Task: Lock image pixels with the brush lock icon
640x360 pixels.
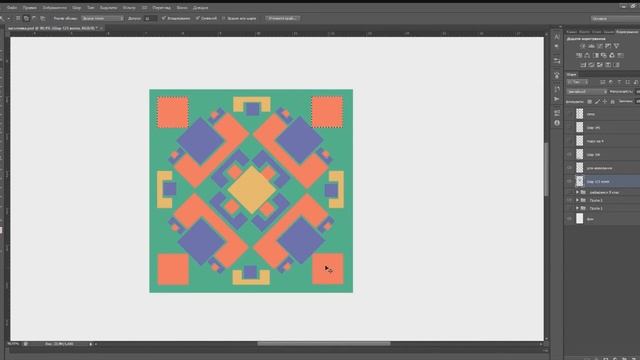Action: 597,101
